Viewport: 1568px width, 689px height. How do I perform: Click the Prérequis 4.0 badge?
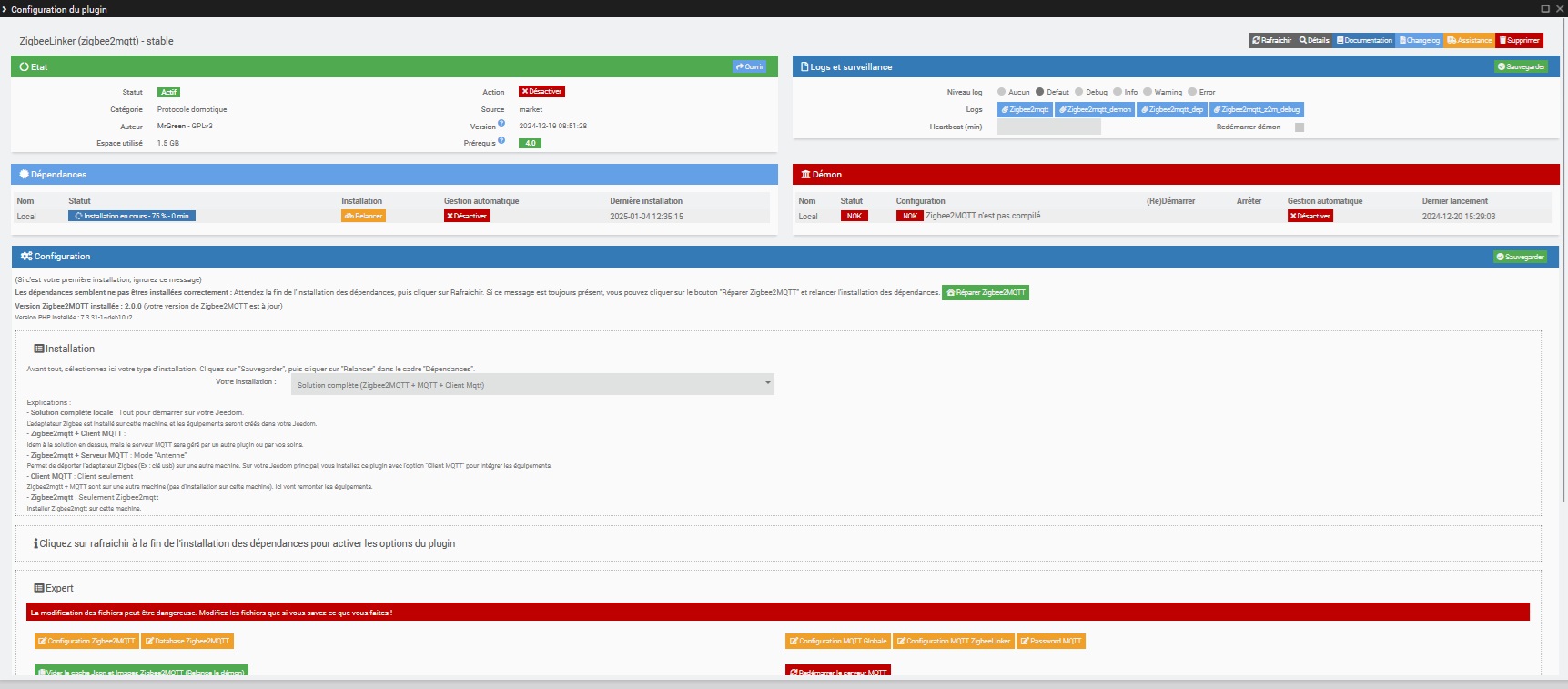click(530, 143)
